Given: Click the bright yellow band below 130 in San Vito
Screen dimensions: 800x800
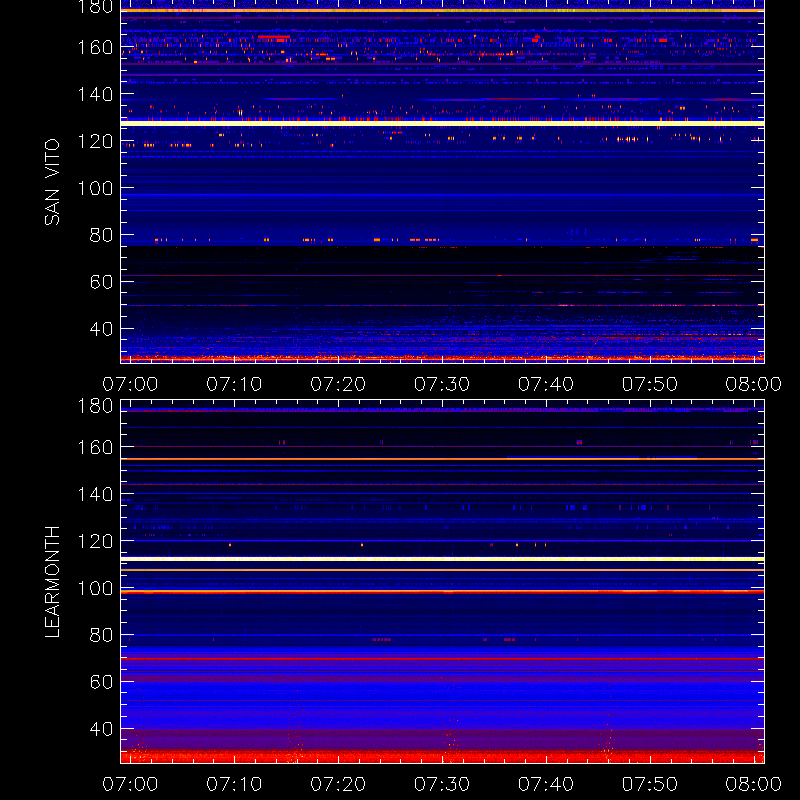Looking at the screenshot, I should pyautogui.click(x=442, y=123).
